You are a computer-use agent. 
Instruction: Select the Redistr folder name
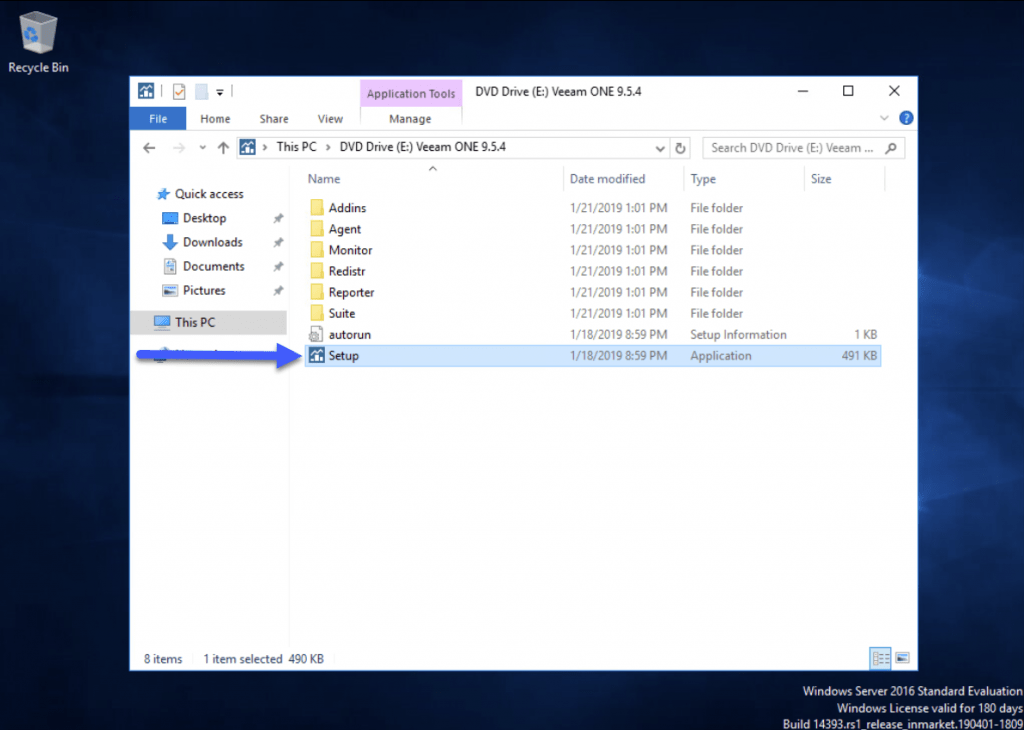(x=347, y=271)
